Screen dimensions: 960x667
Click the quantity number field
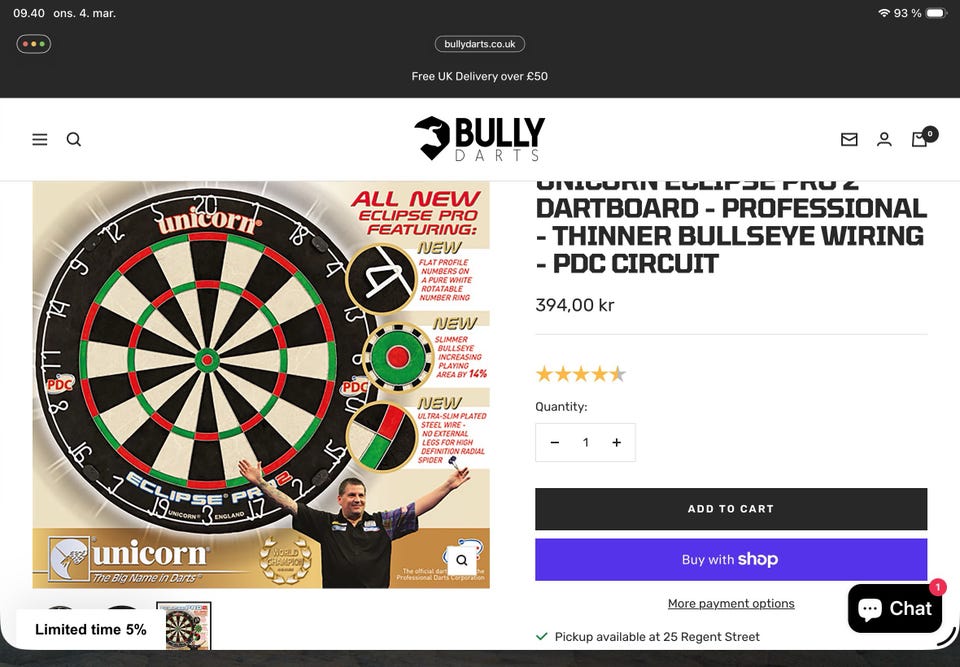(x=586, y=442)
